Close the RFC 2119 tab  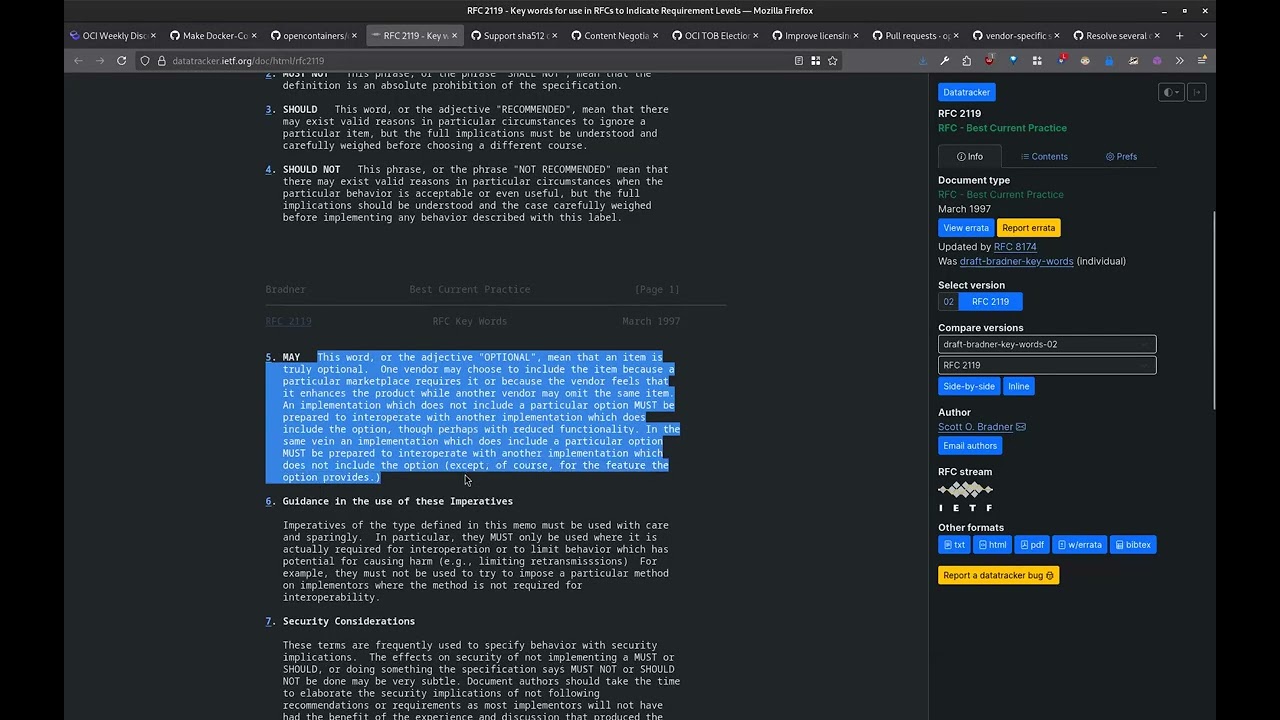pyautogui.click(x=454, y=36)
